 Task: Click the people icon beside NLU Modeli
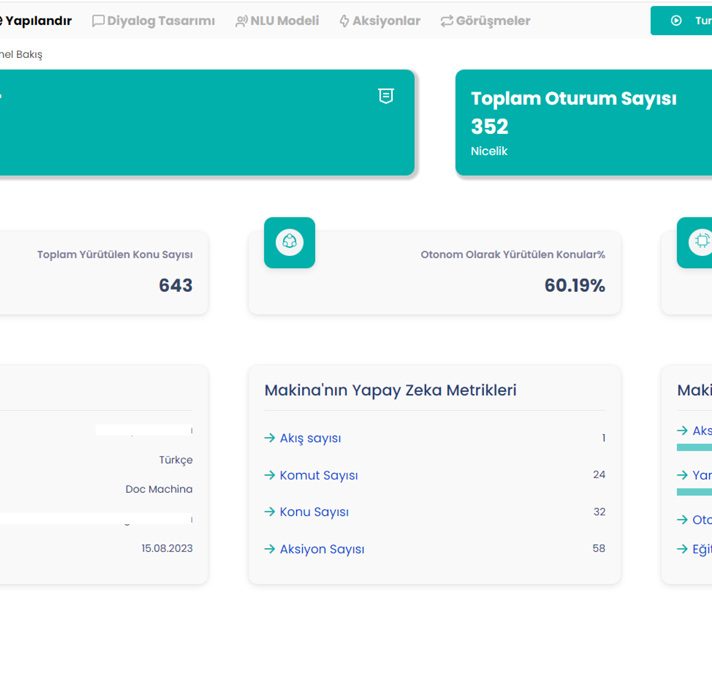(x=242, y=21)
